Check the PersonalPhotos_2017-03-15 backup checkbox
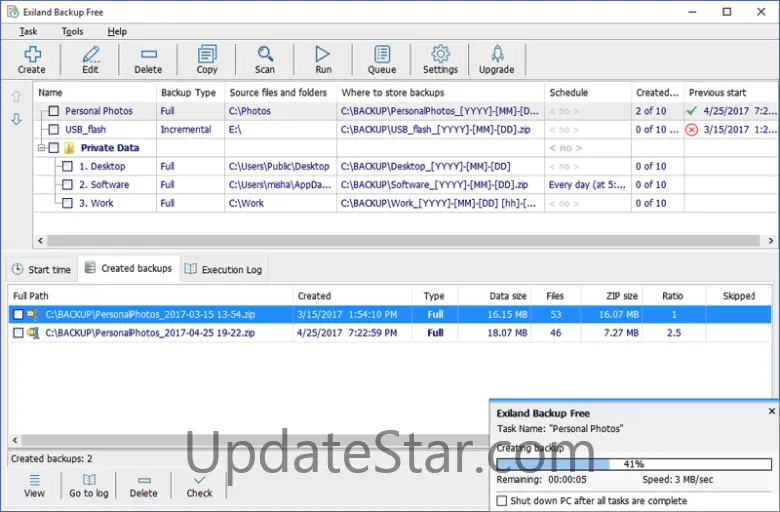This screenshot has width=780, height=512. tap(18, 314)
